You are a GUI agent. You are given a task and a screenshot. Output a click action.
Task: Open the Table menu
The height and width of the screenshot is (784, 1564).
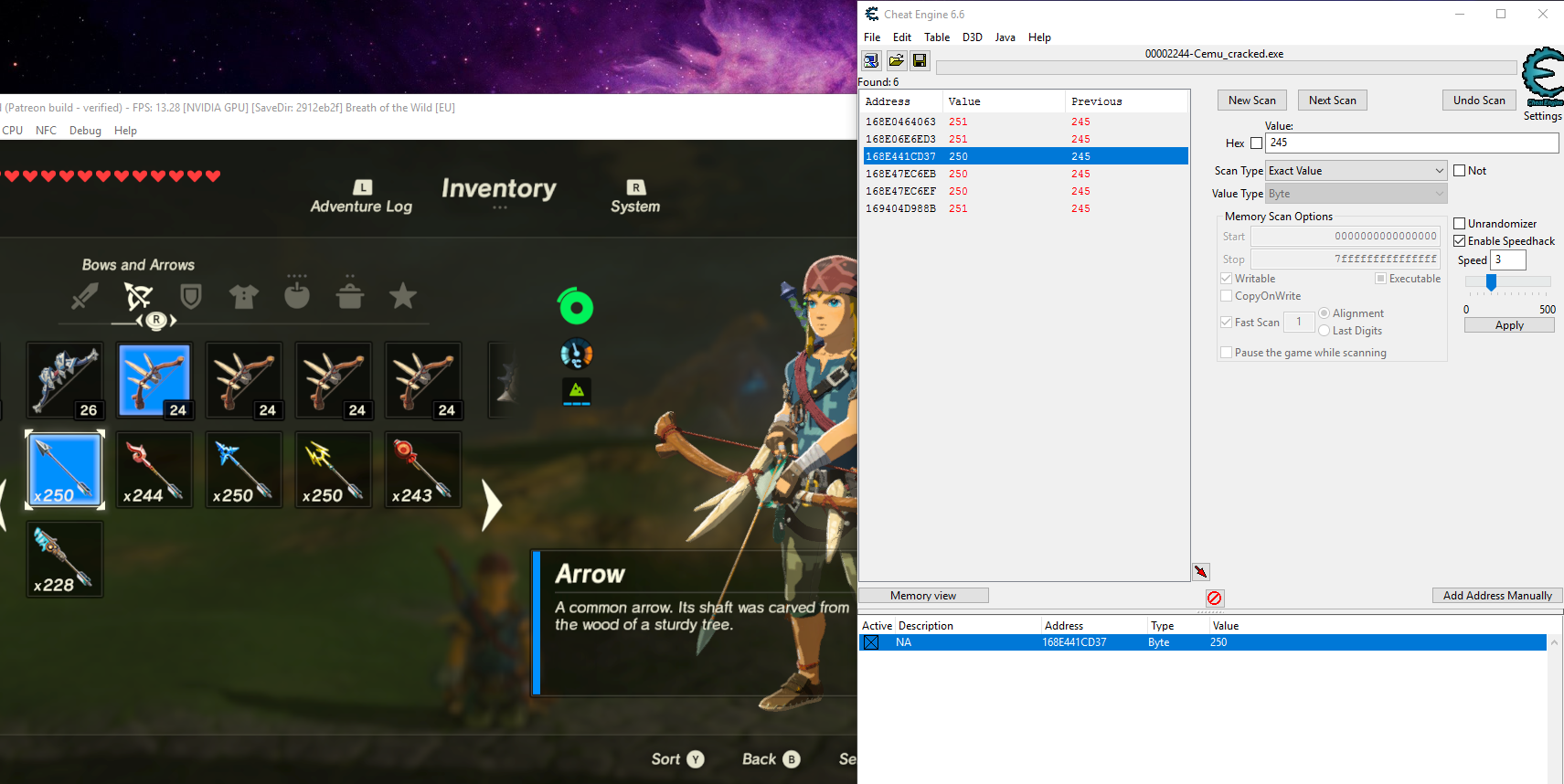937,37
